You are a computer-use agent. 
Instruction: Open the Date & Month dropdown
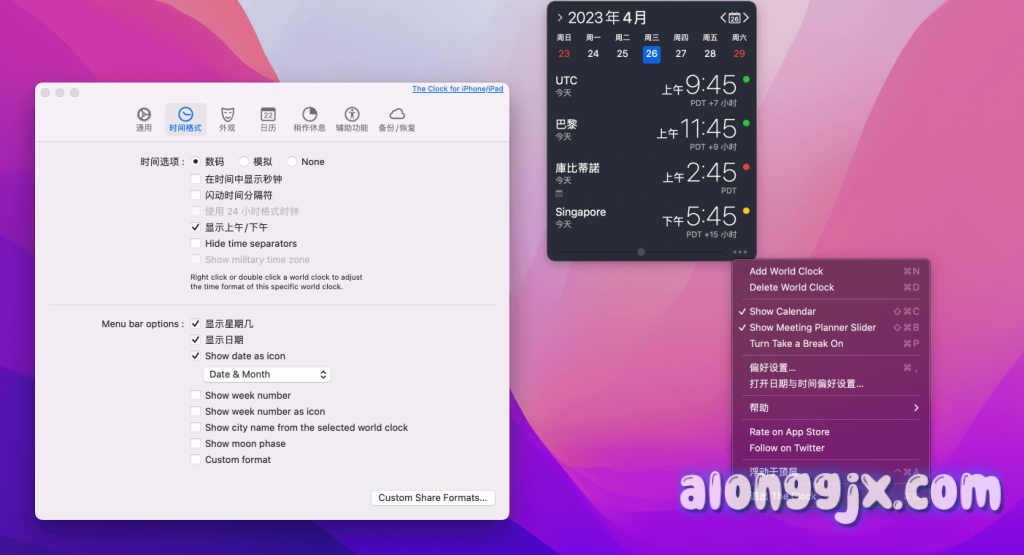[267, 374]
